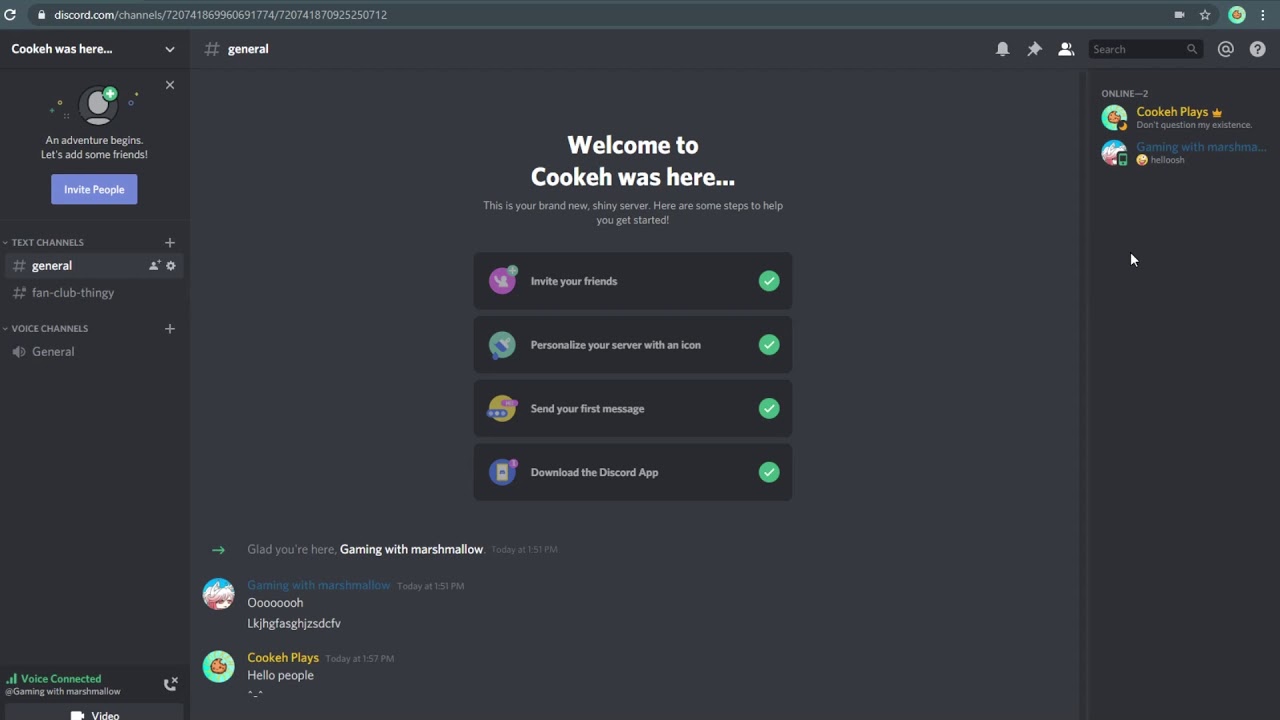Edit general channel settings gear
The height and width of the screenshot is (720, 1280).
coord(170,266)
